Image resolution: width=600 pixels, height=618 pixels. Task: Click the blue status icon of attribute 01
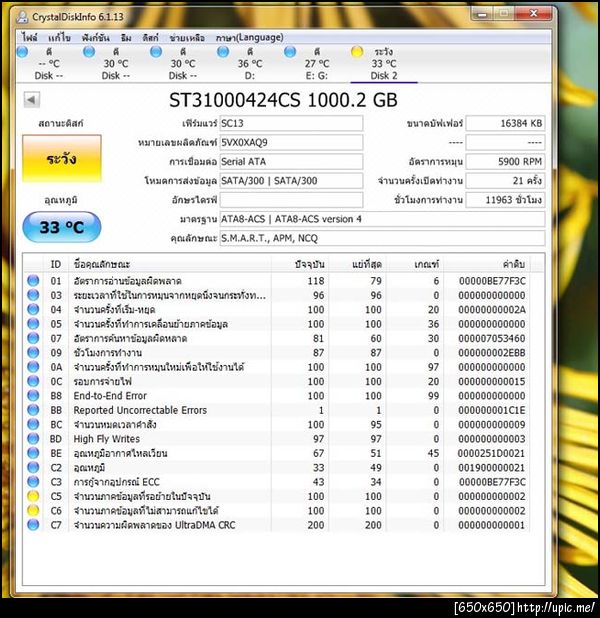[x=33, y=281]
